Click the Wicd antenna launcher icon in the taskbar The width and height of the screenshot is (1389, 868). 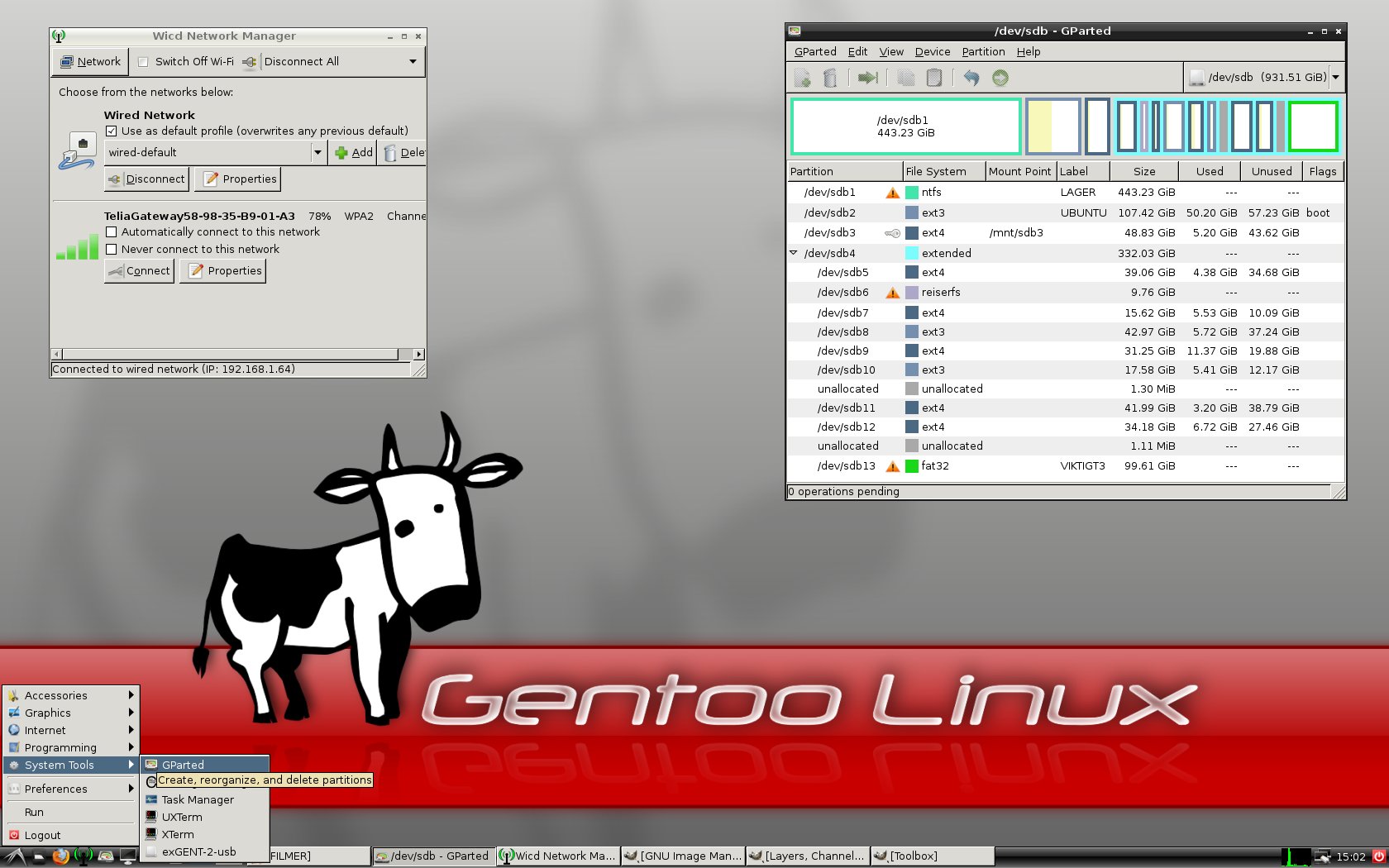[x=83, y=856]
